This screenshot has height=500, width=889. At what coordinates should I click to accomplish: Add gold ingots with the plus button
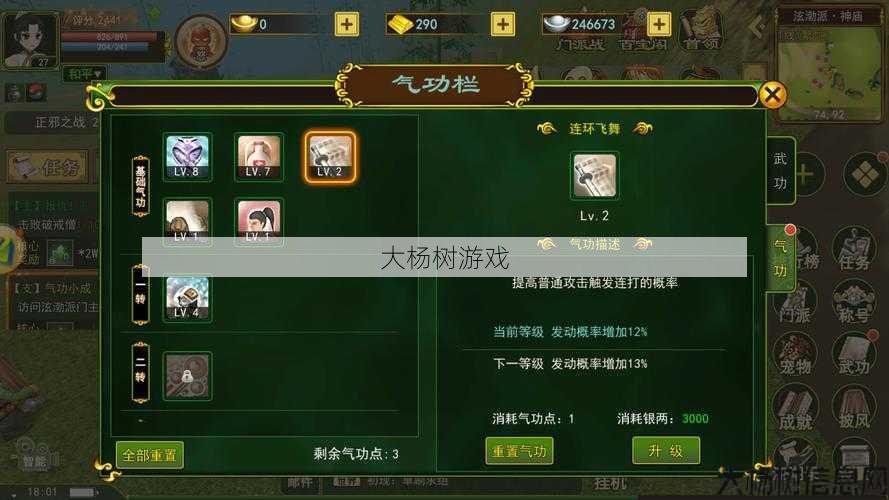click(346, 24)
